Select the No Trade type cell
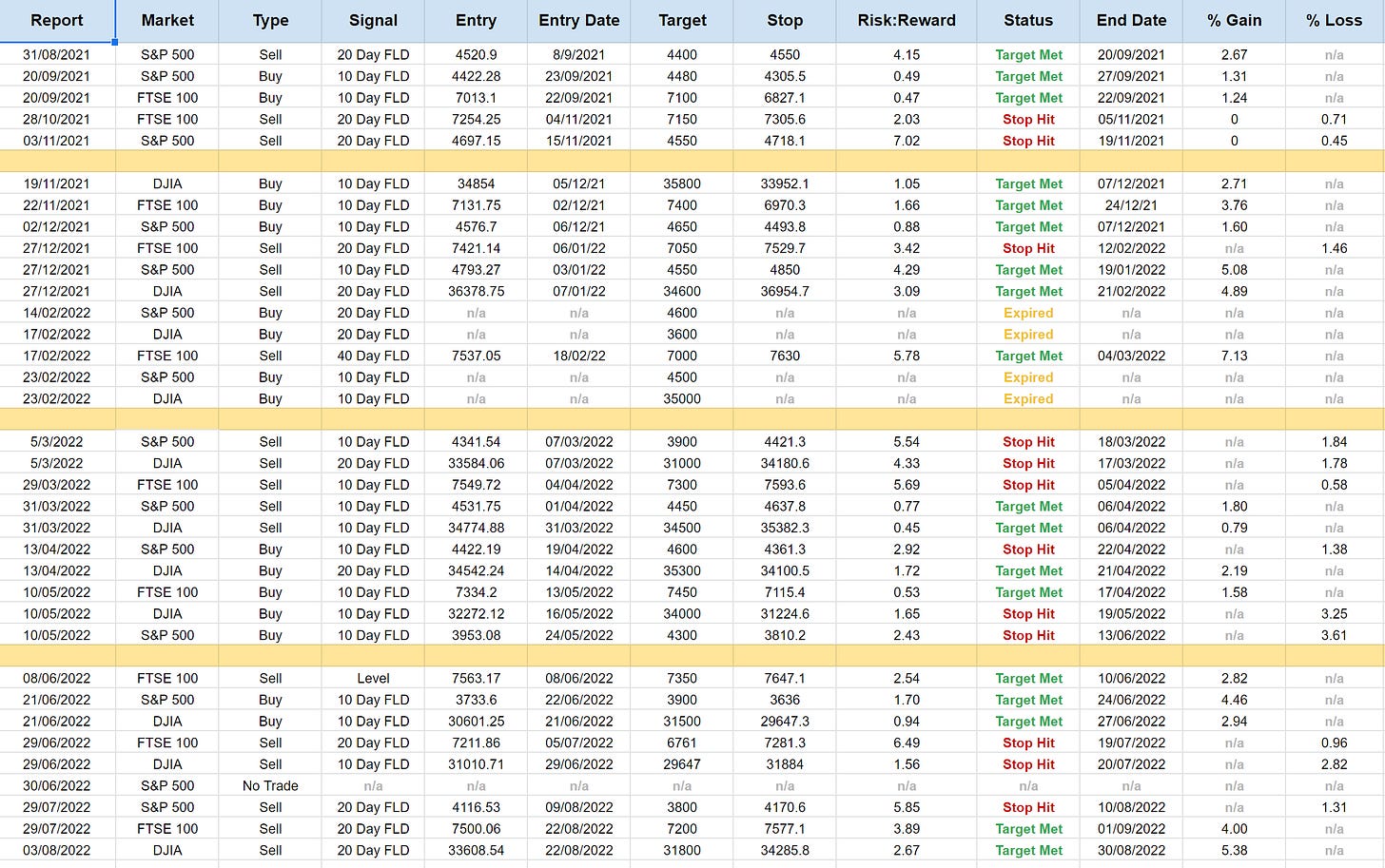 pos(270,786)
